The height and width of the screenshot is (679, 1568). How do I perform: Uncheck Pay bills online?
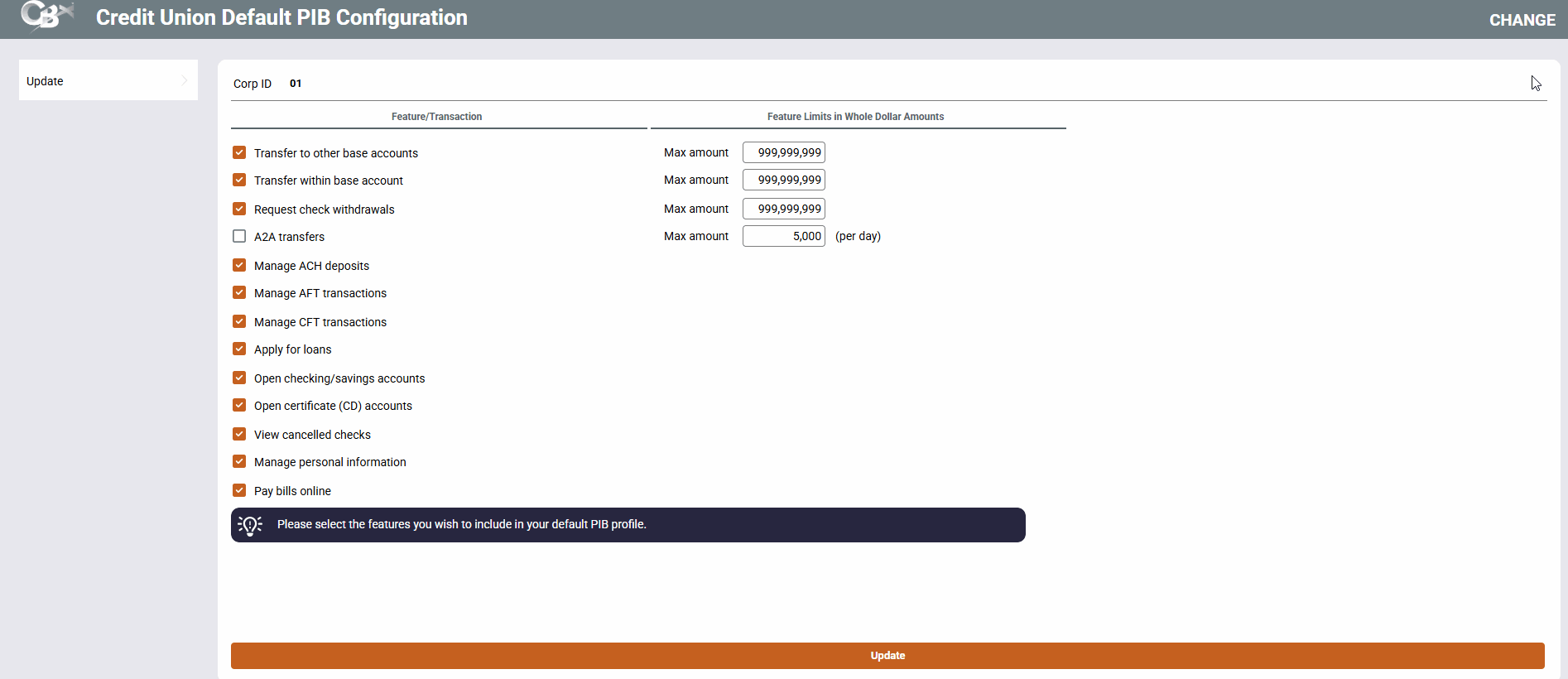[239, 490]
